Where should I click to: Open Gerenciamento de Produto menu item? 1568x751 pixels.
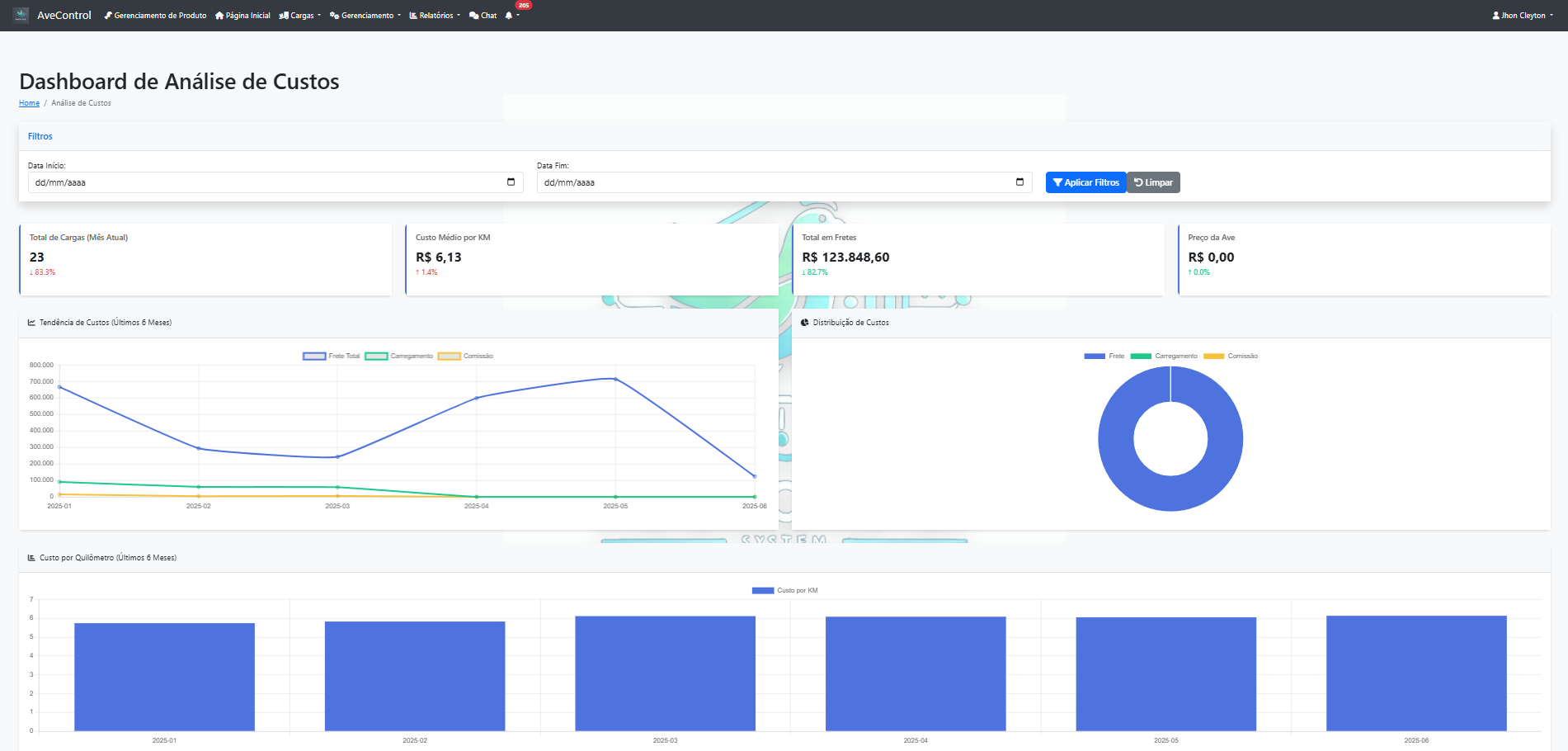(160, 16)
